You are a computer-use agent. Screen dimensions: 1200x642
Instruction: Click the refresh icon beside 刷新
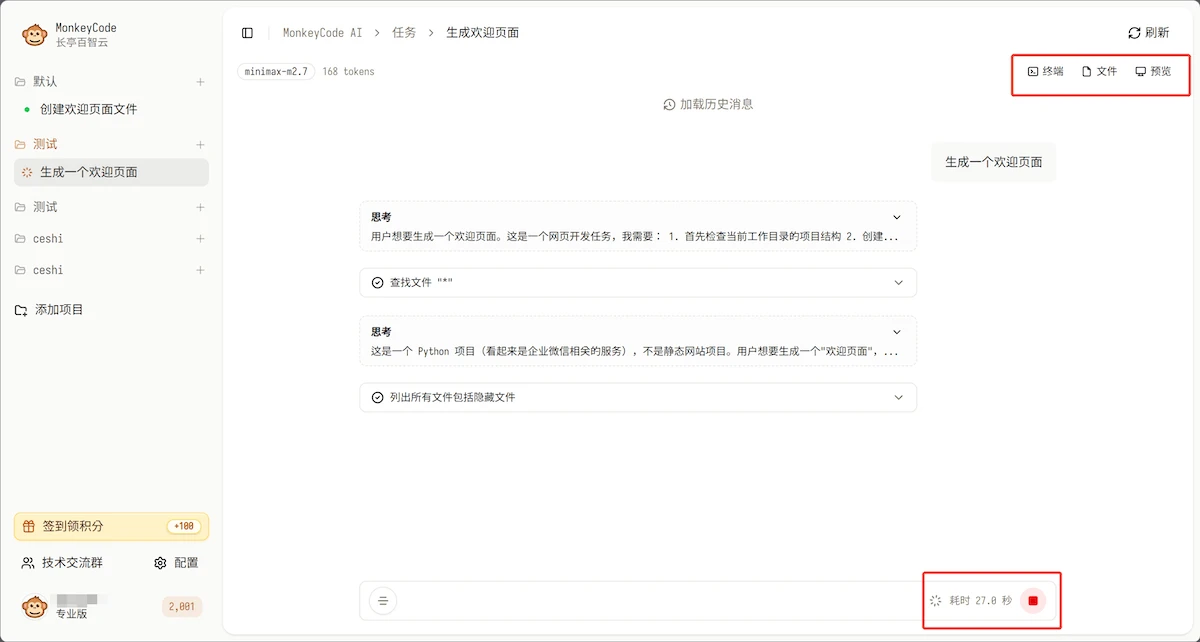point(1134,33)
